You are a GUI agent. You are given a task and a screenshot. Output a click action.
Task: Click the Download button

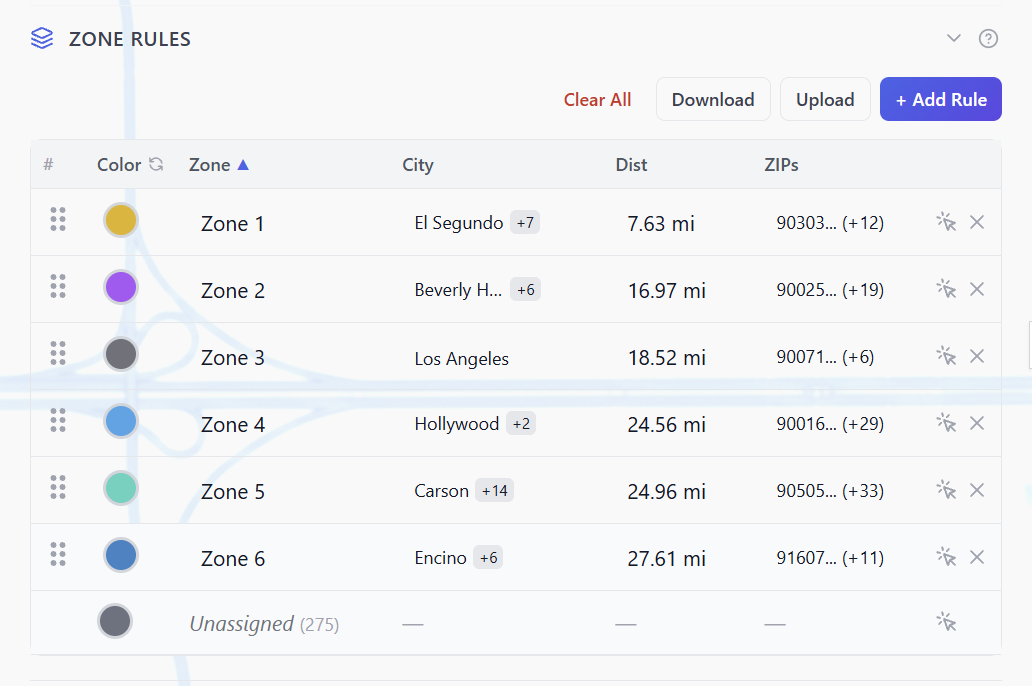(713, 99)
